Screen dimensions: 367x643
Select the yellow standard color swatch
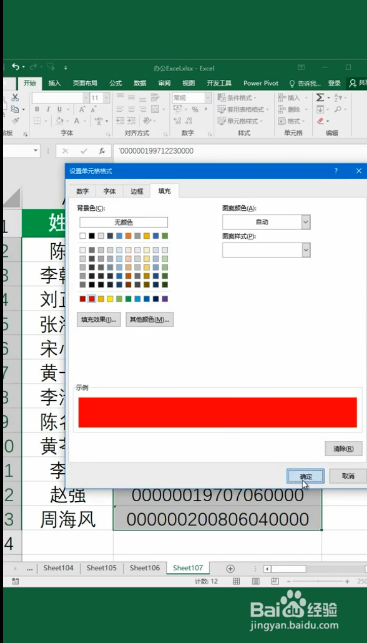click(110, 299)
